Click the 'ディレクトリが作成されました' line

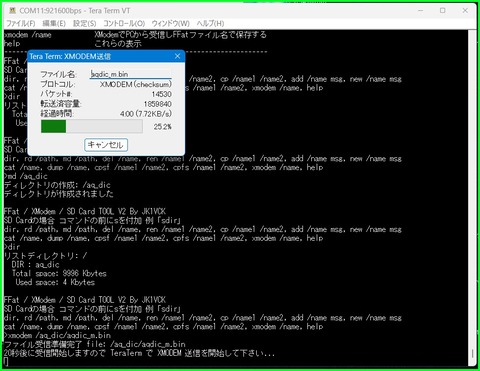click(59, 194)
